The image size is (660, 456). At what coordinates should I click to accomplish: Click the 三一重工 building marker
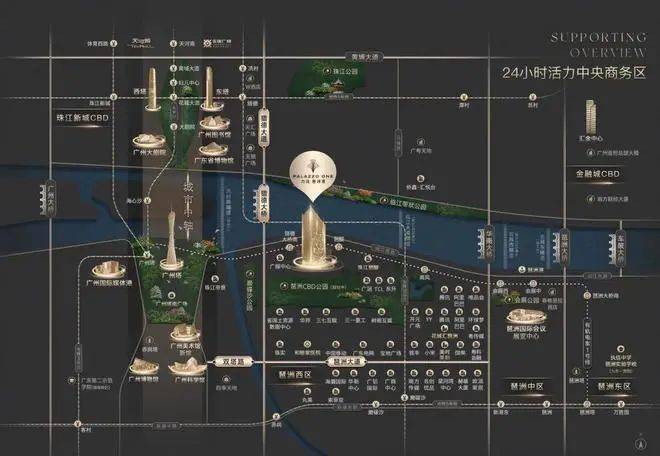point(355,312)
